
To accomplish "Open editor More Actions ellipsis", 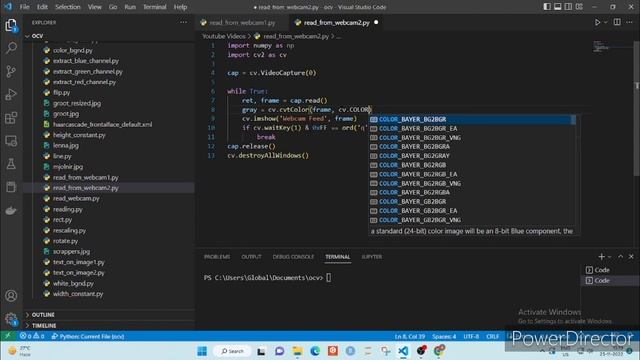I will coord(629,22).
